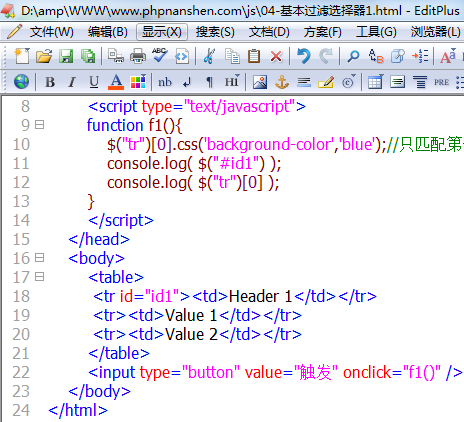Click the center alignment icon

pyautogui.click(x=420, y=82)
